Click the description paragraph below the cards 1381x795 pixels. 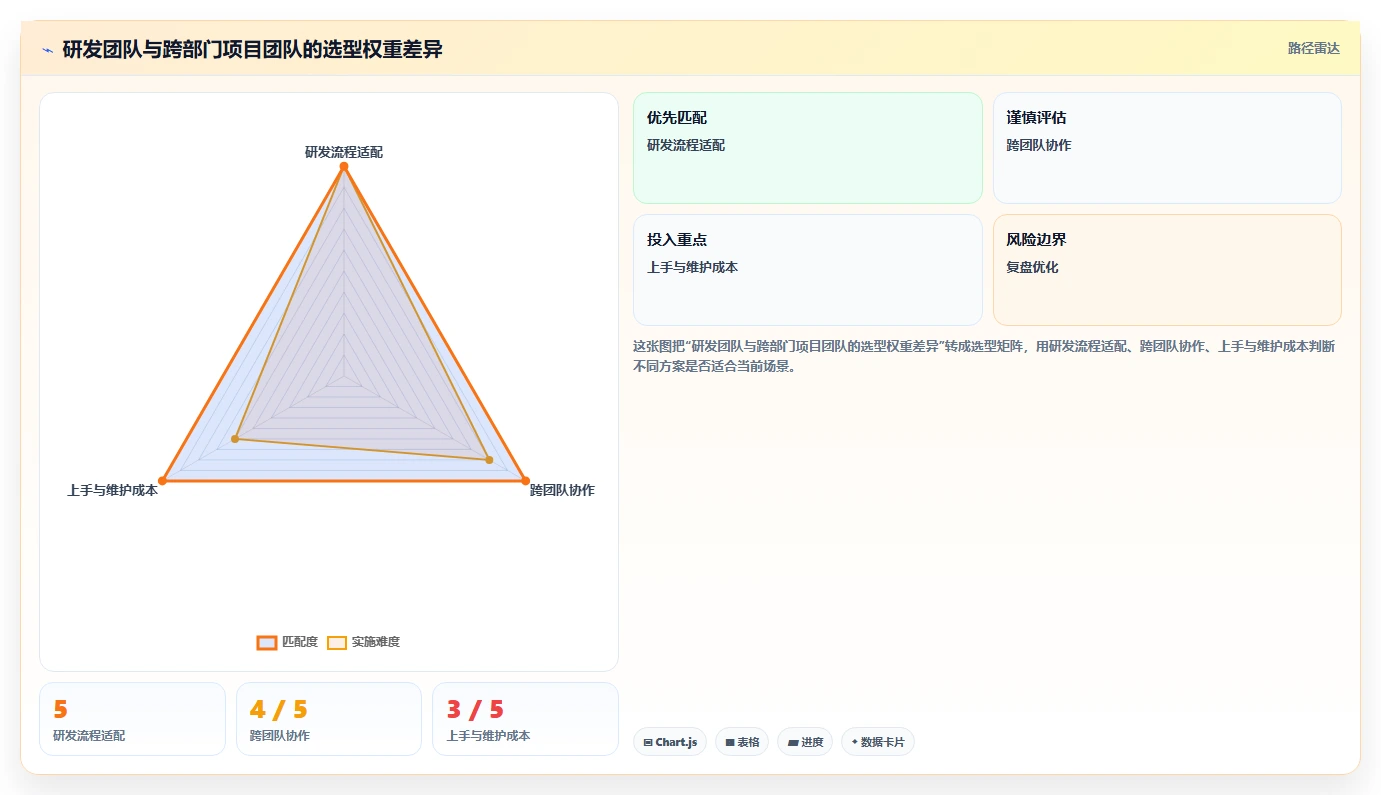click(x=986, y=356)
